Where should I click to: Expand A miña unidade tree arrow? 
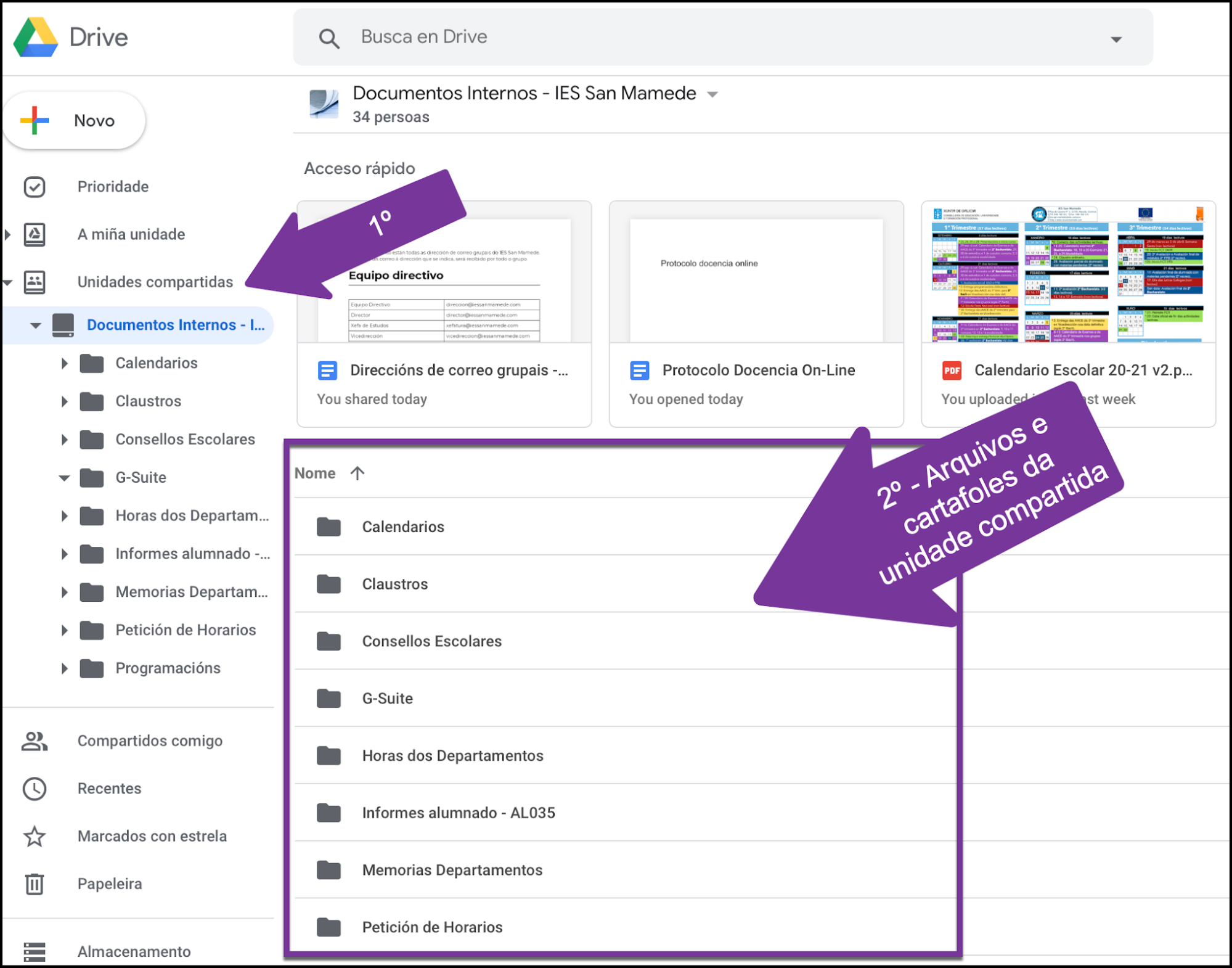coord(8,234)
